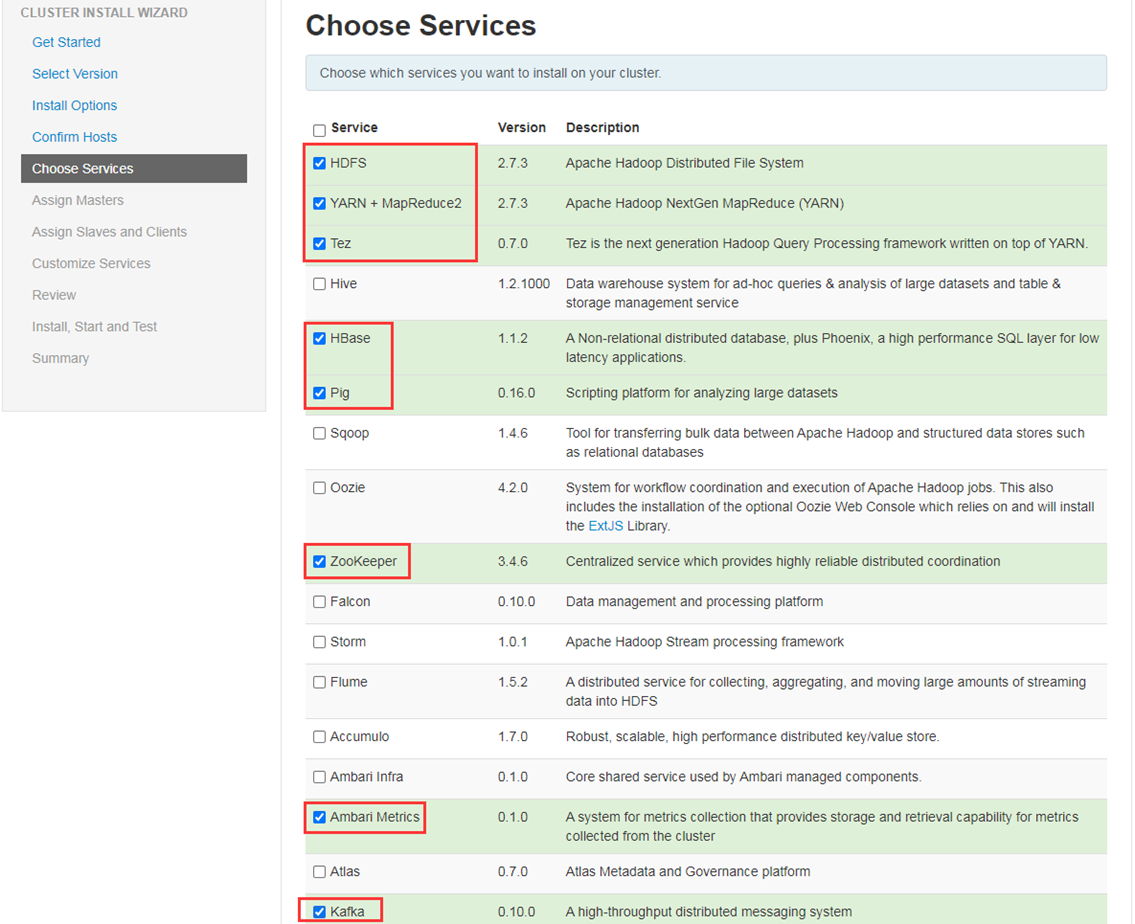Click the Ambari Infra description text
Viewport: 1135px width, 924px height.
[x=743, y=776]
